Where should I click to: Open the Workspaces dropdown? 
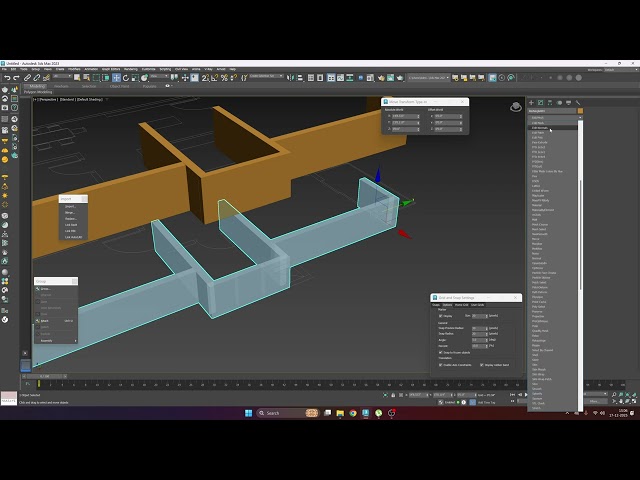620,69
